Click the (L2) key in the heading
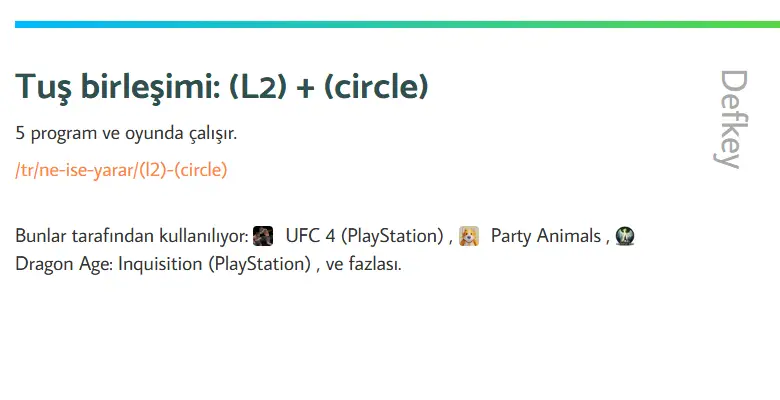This screenshot has height=400, width=780. (258, 87)
